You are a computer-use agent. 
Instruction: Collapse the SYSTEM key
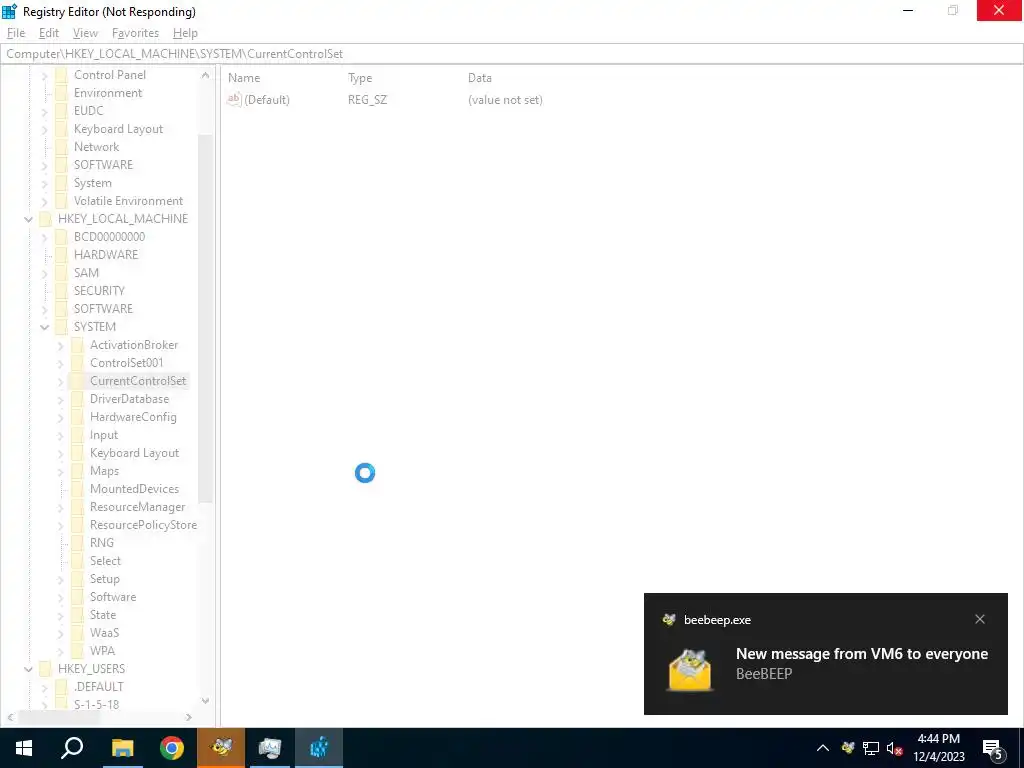pyautogui.click(x=44, y=327)
